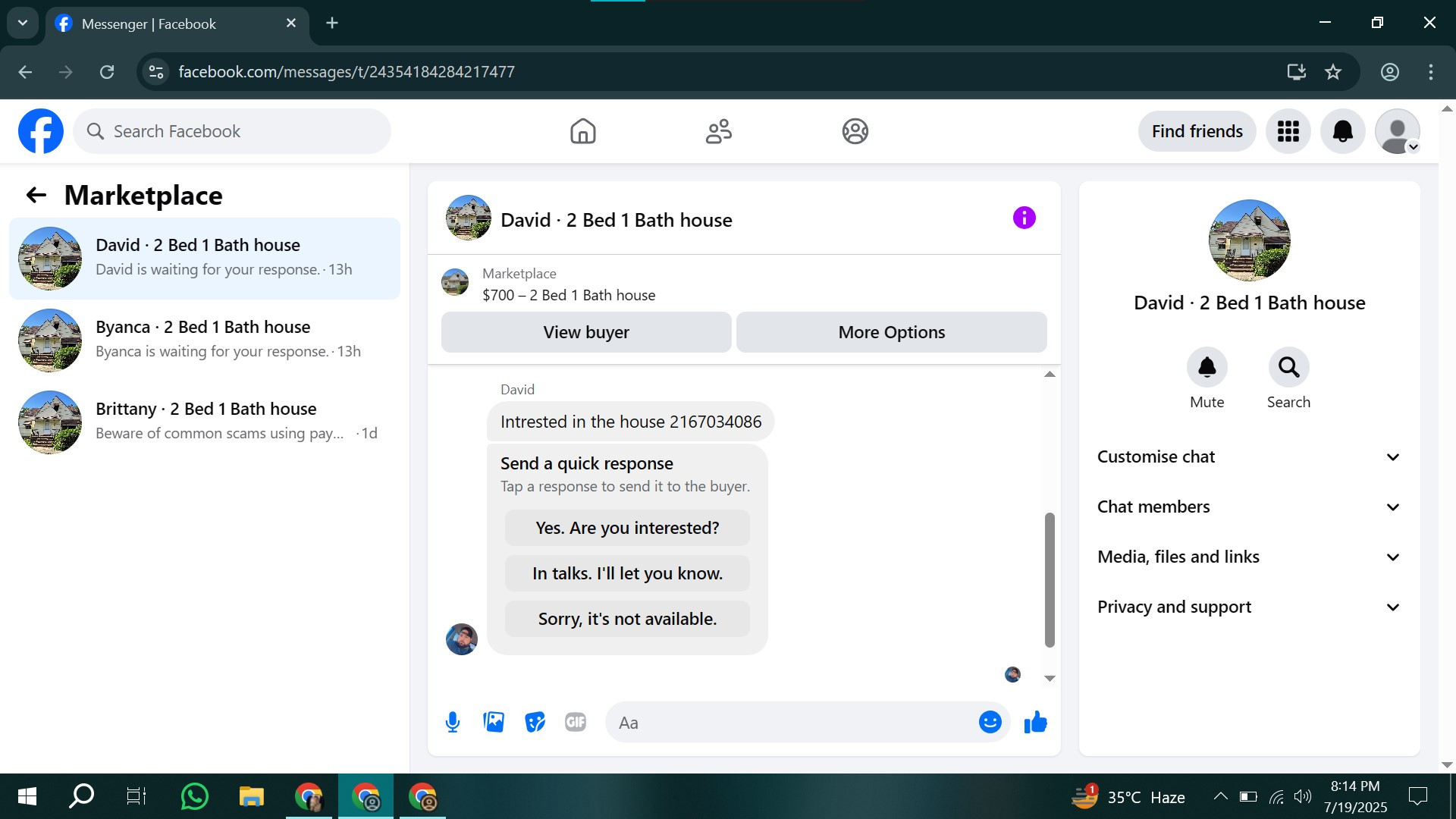Open Brittany's conversation in list
The height and width of the screenshot is (819, 1456).
(205, 421)
